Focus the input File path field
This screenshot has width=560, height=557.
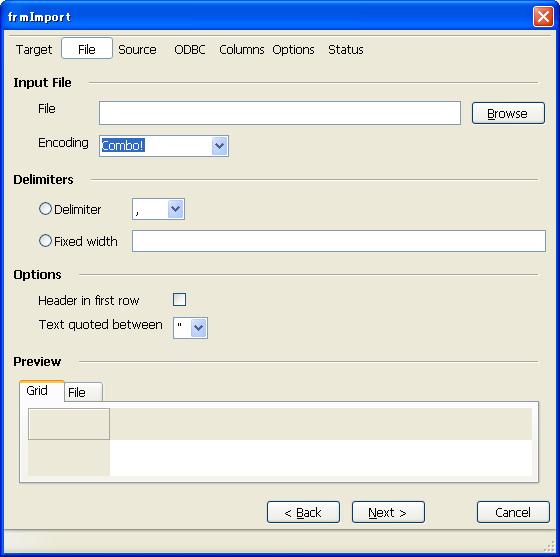[x=280, y=113]
